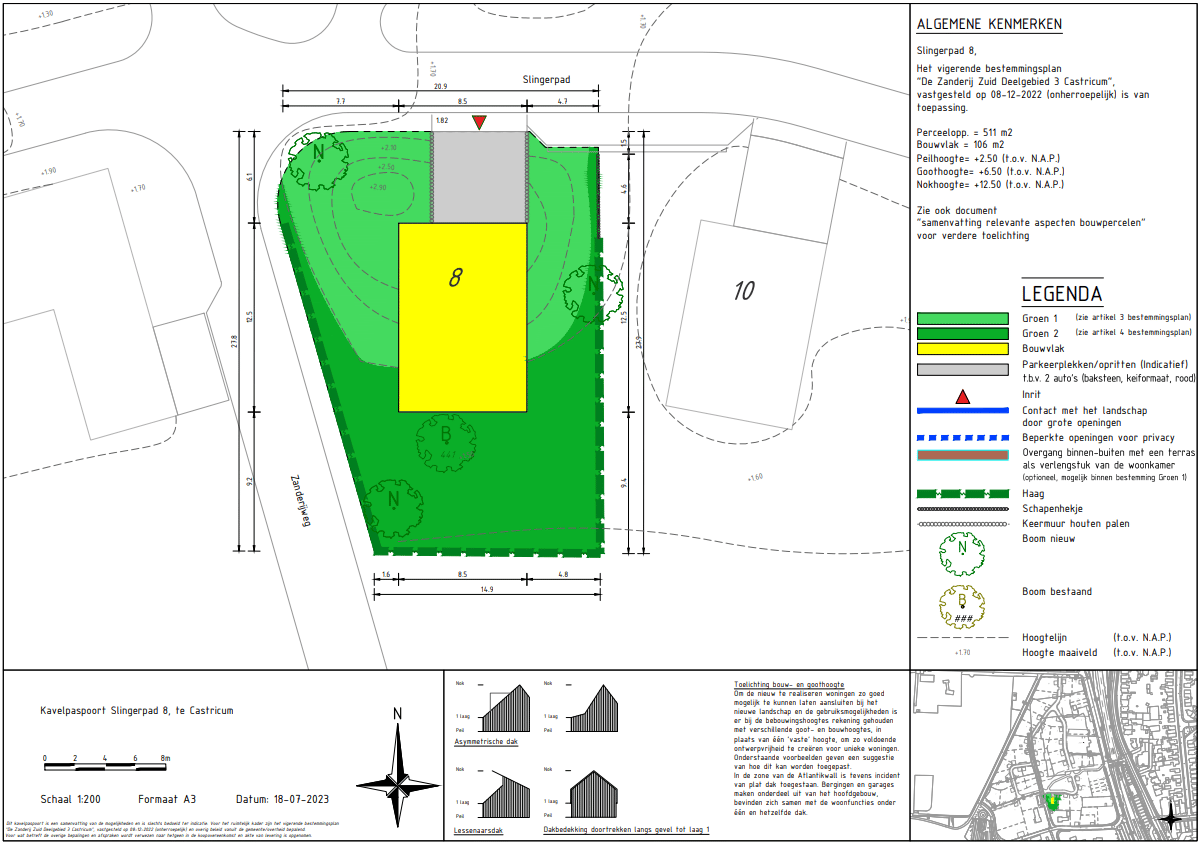This screenshot has height=845, width=1201.
Task: Click the yellow building area numbered 8
Action: 462,317
